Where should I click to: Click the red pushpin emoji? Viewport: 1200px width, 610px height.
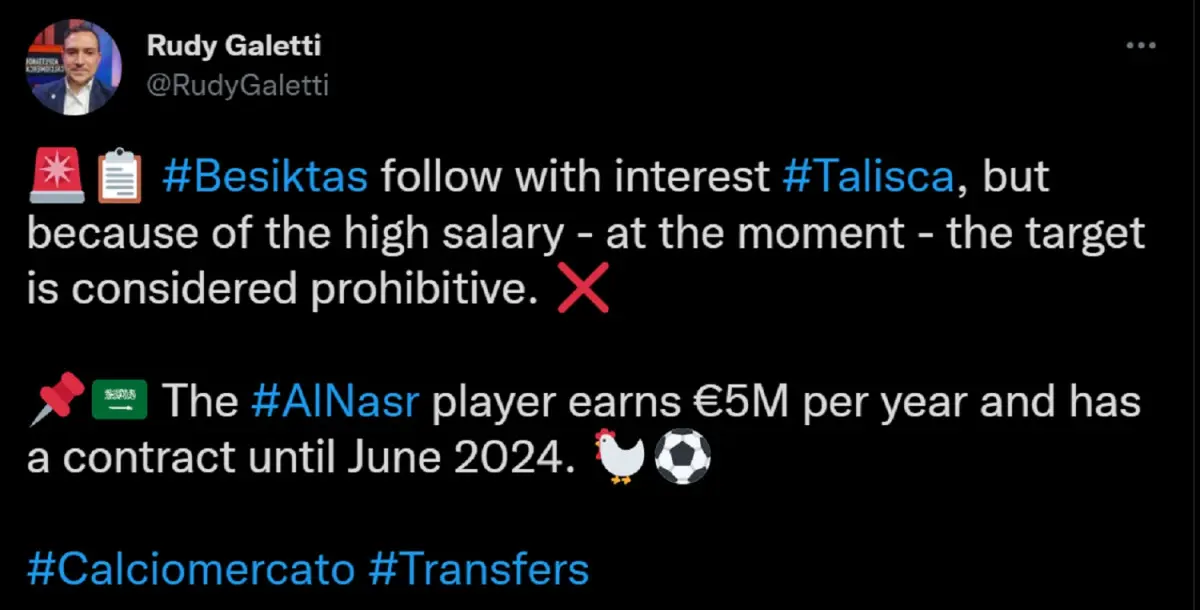click(x=54, y=404)
